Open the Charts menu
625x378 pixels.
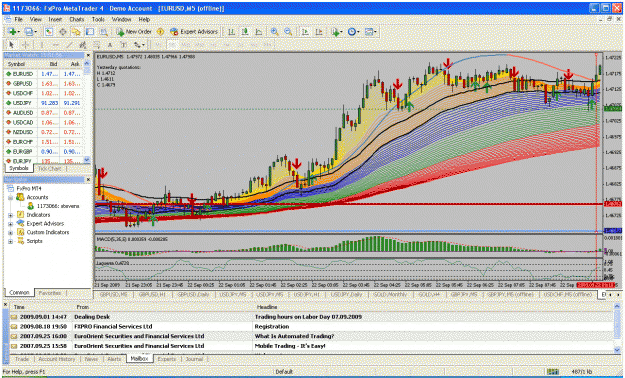[x=77, y=19]
